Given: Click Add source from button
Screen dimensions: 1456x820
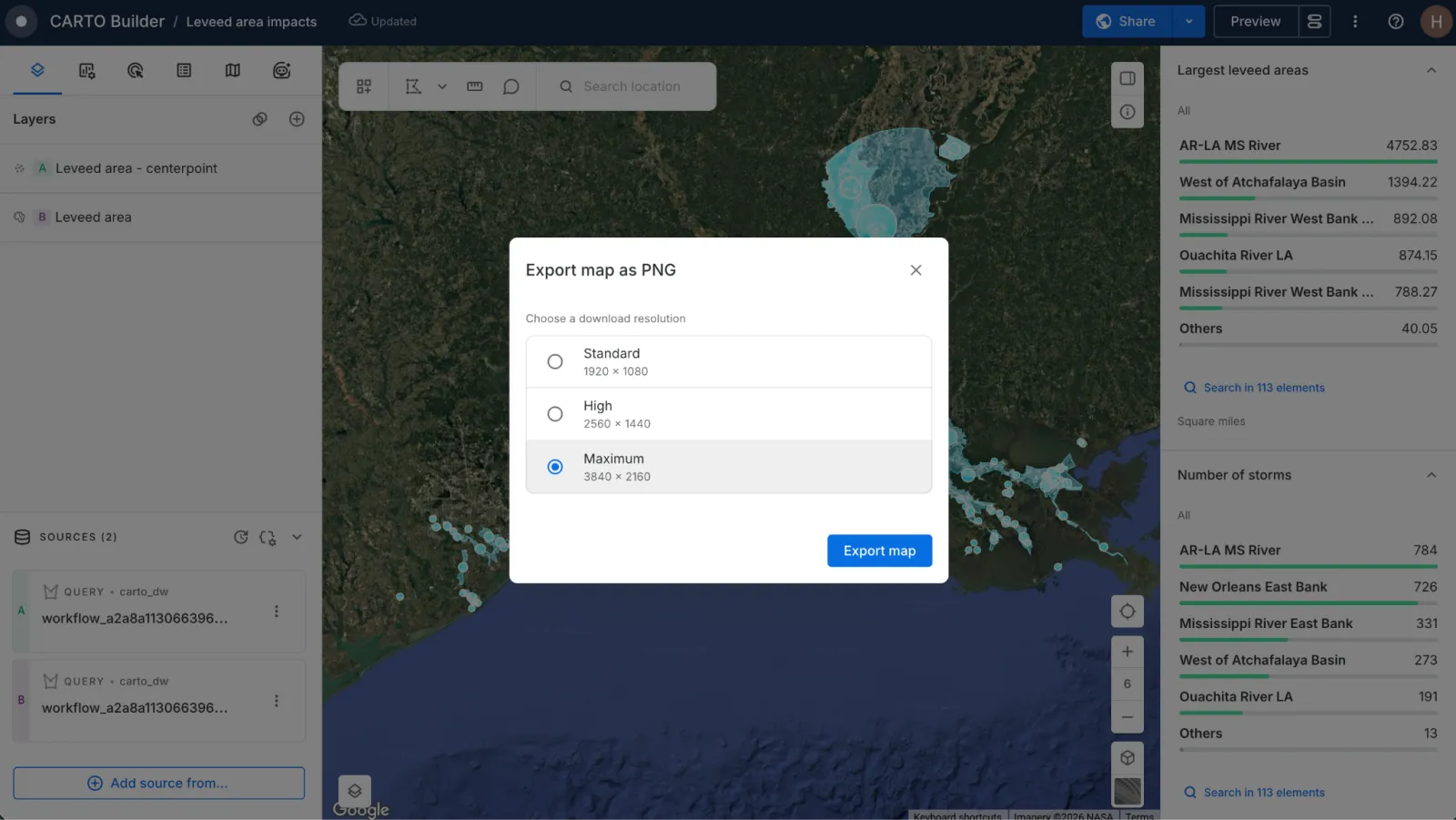Looking at the screenshot, I should (158, 783).
